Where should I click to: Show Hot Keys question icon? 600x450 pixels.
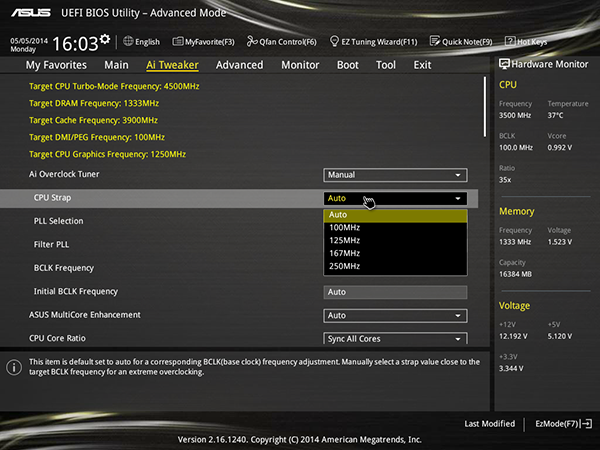[x=510, y=41]
